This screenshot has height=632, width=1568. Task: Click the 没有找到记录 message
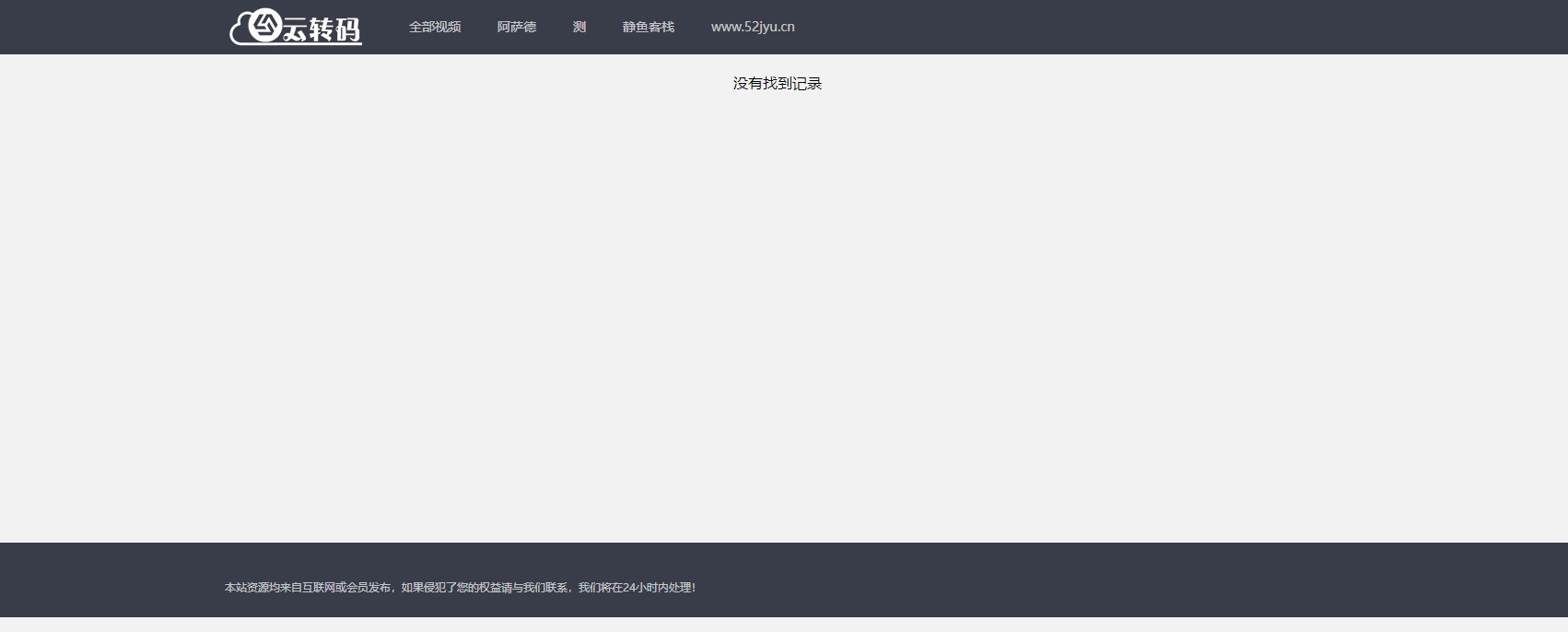click(777, 84)
